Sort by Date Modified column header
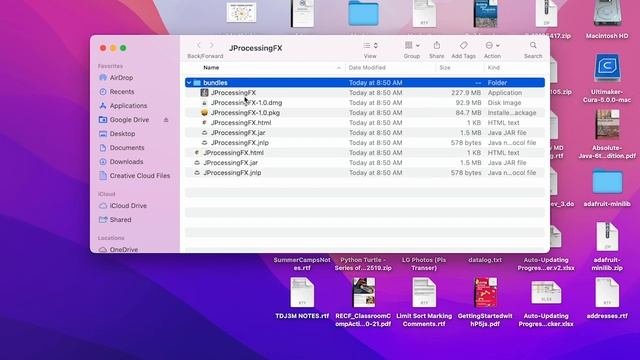Viewport: 640px width, 360px height. [x=367, y=68]
